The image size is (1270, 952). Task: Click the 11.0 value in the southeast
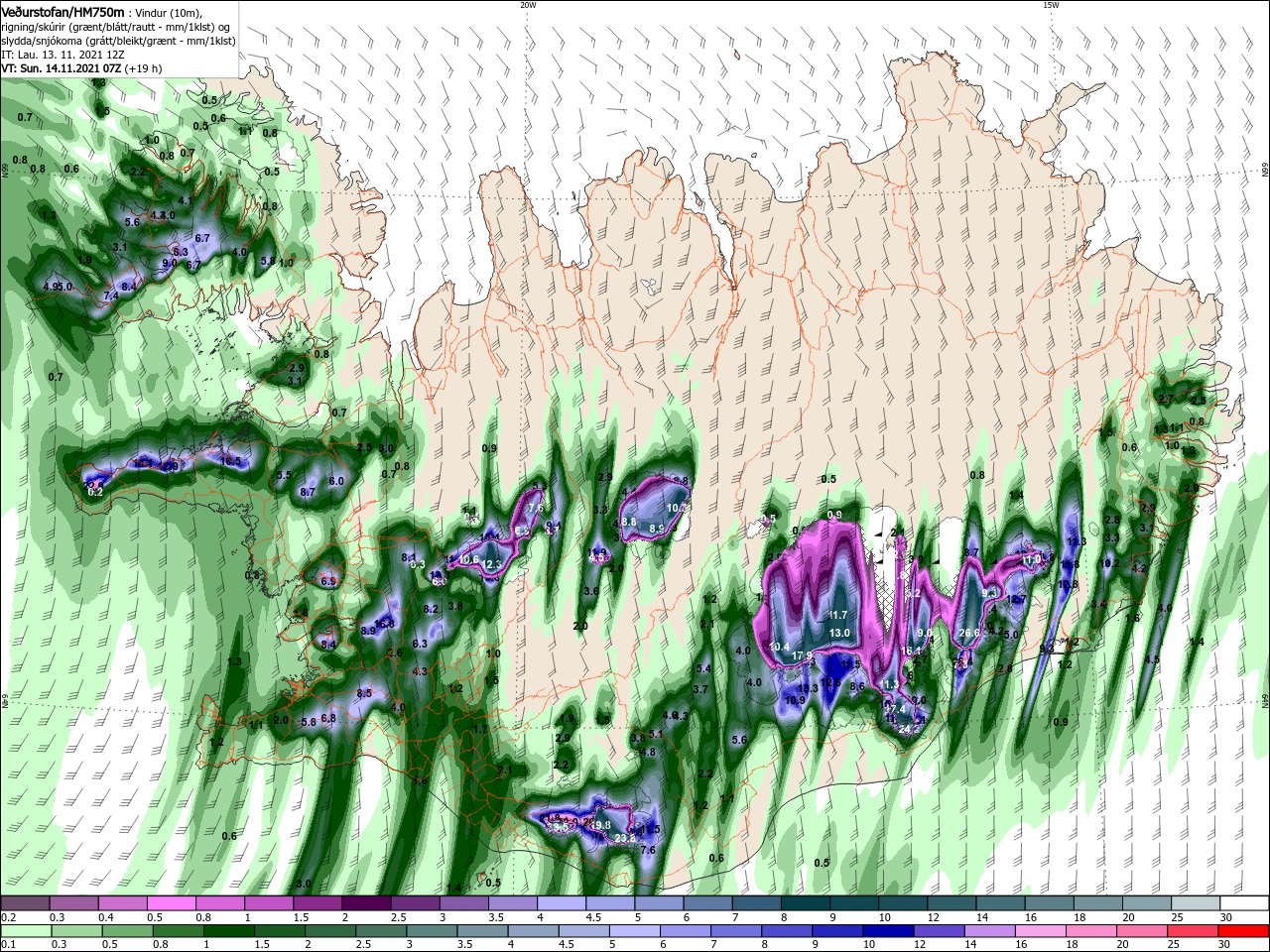(x=1032, y=560)
